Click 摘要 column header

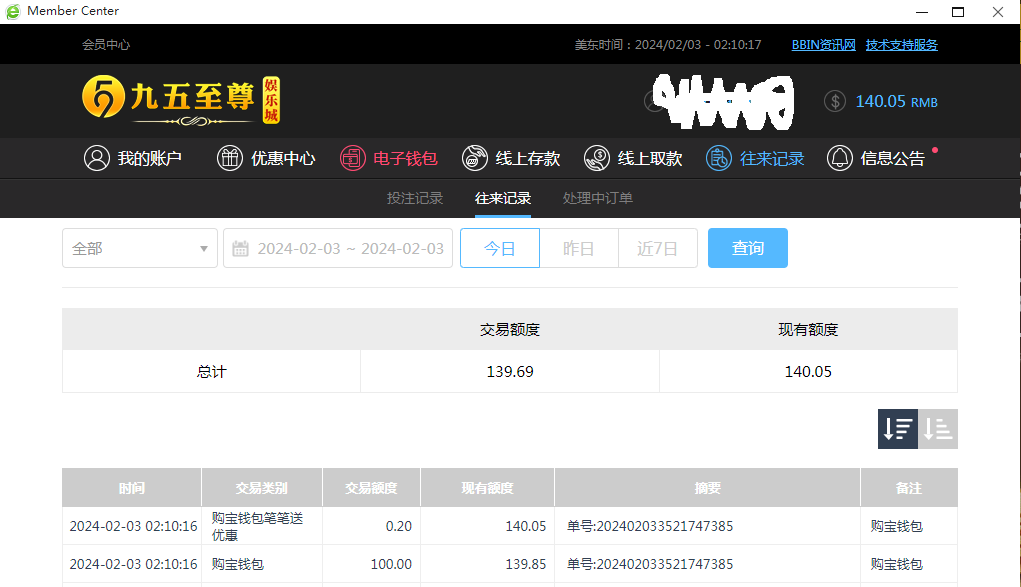pyautogui.click(x=708, y=488)
